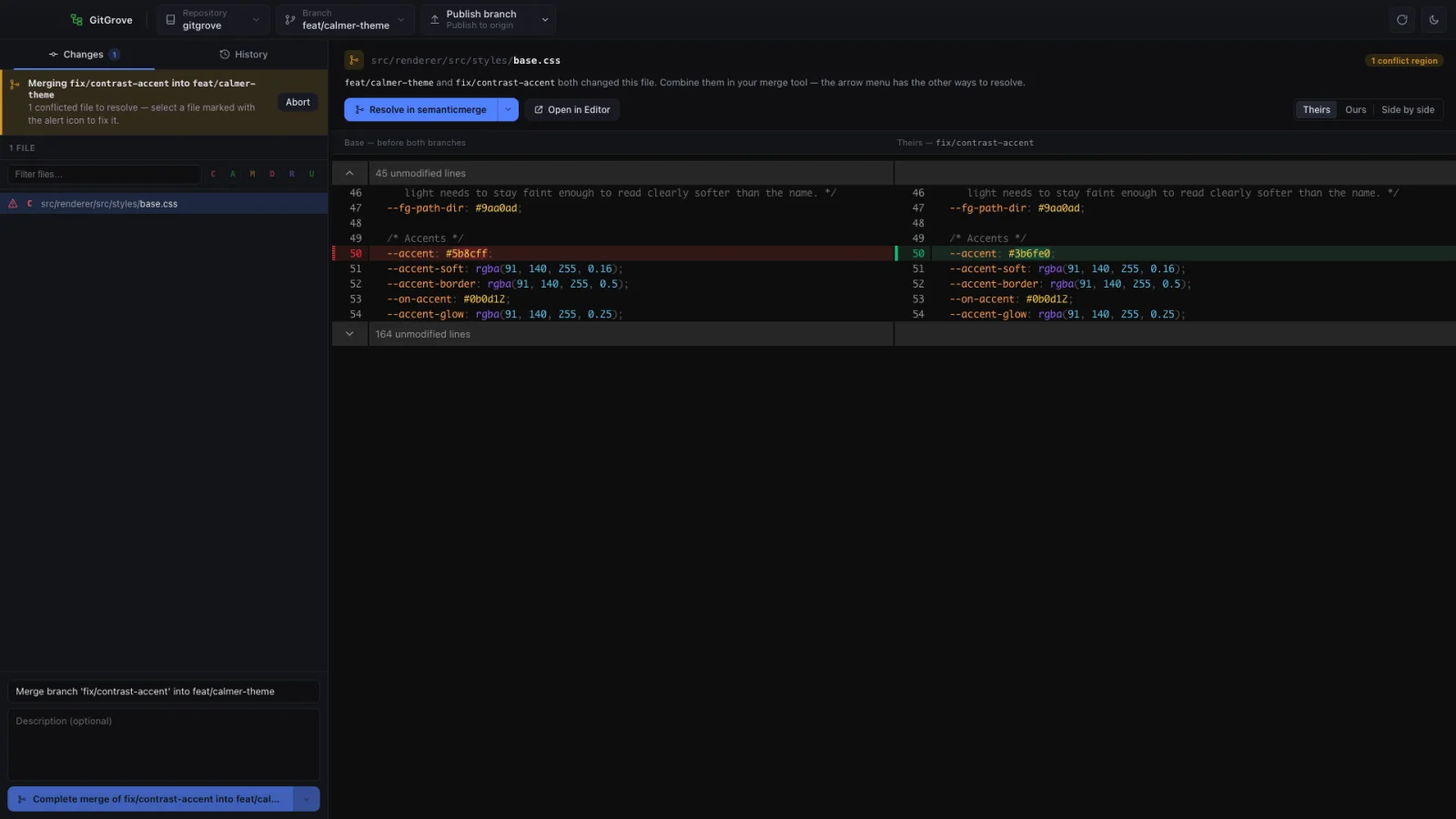The width and height of the screenshot is (1456, 819).
Task: Toggle the deleted D status filter
Action: point(272,174)
